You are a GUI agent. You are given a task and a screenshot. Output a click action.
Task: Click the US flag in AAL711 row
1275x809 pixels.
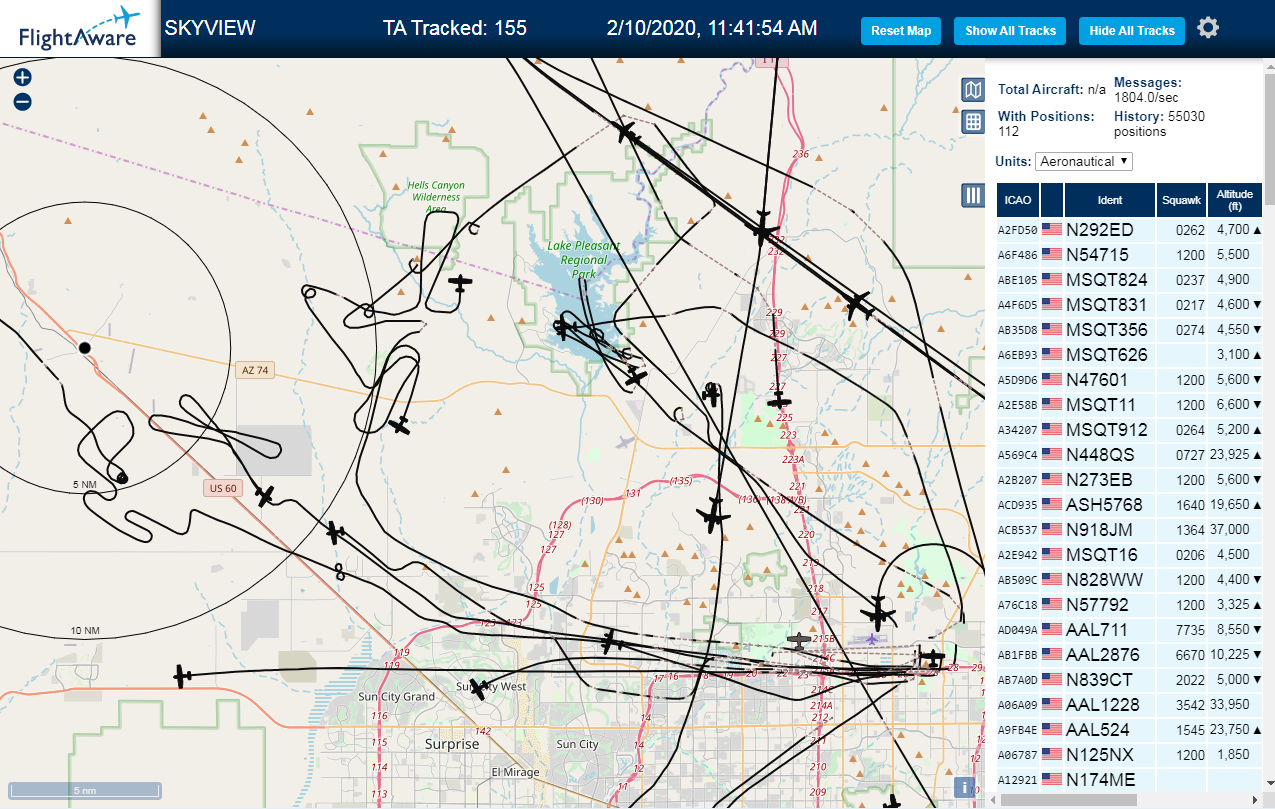pos(1052,629)
